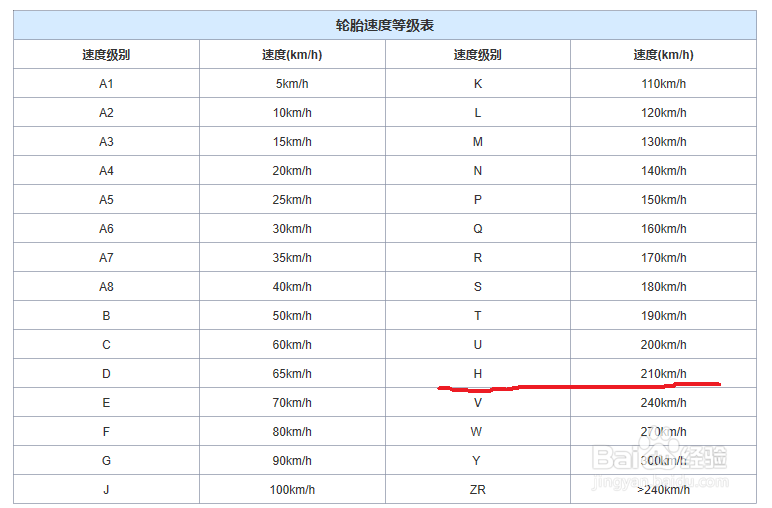Click the 210km/h cell

coord(663,374)
